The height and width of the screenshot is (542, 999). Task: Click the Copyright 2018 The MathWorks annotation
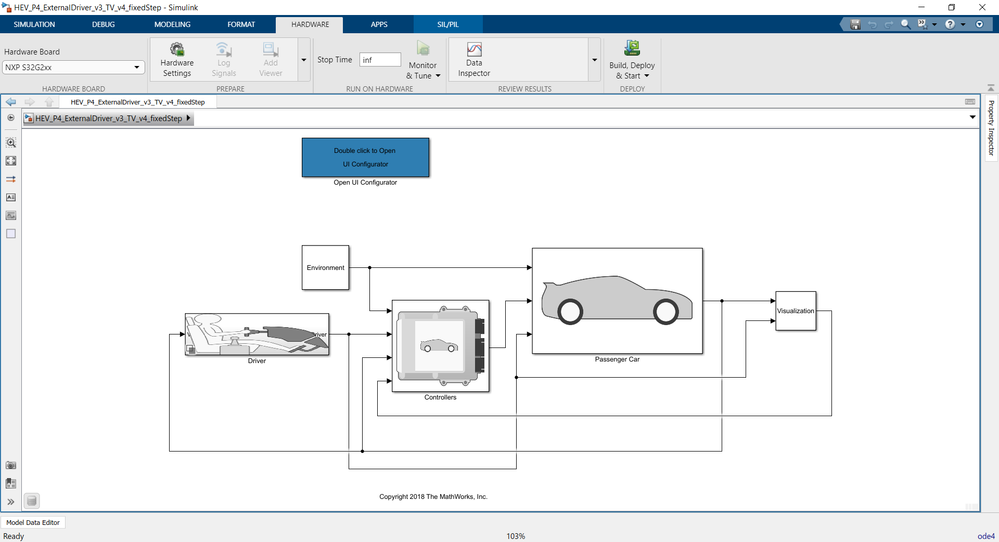(x=433, y=496)
